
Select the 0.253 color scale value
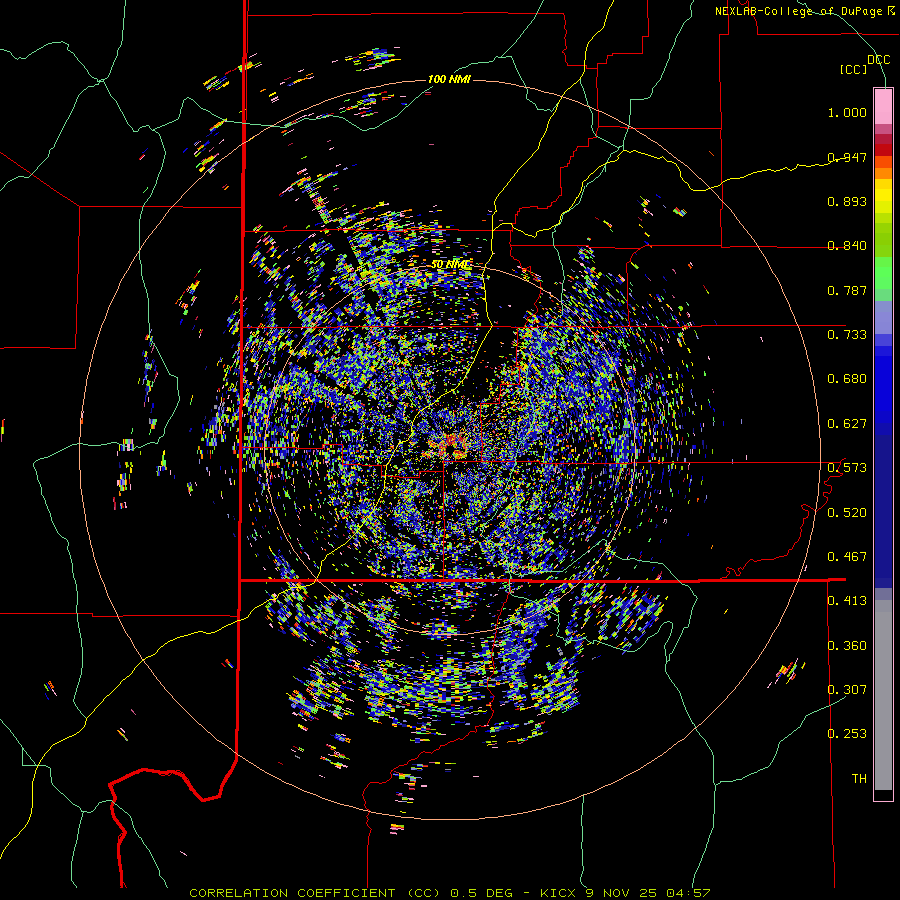coord(847,734)
